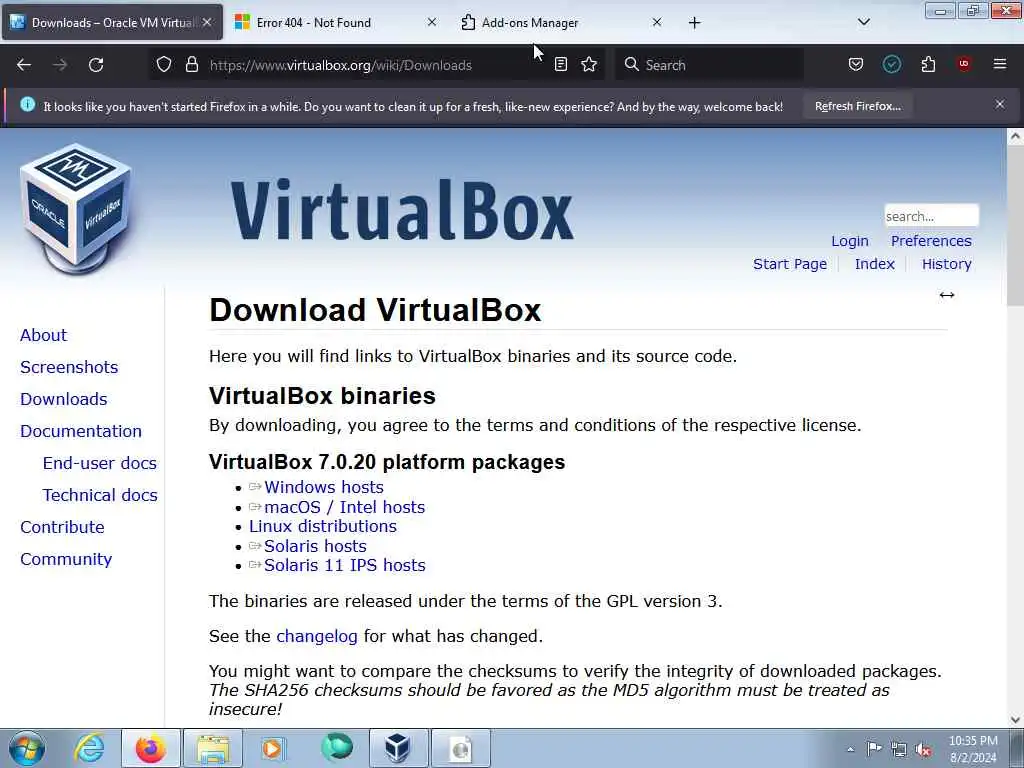The image size is (1024, 768).
Task: Open the Pocket save icon
Action: tap(856, 64)
